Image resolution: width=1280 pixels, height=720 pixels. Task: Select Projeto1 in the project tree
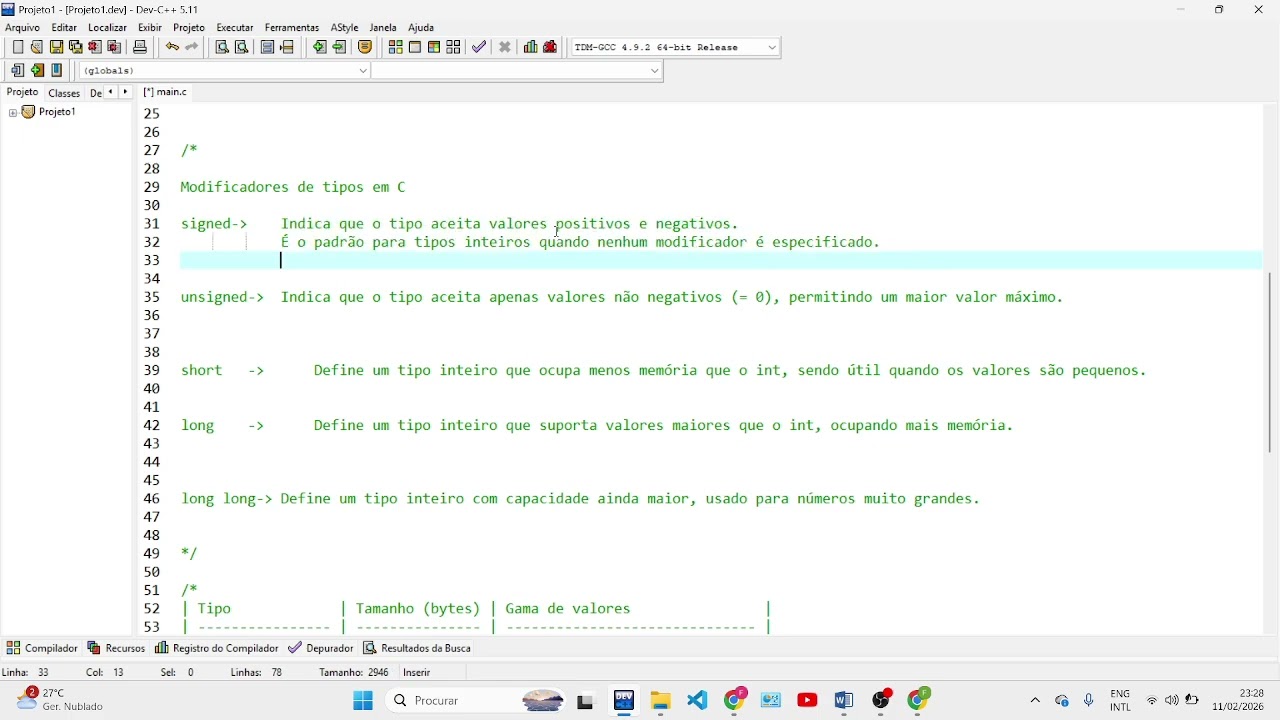pos(57,112)
